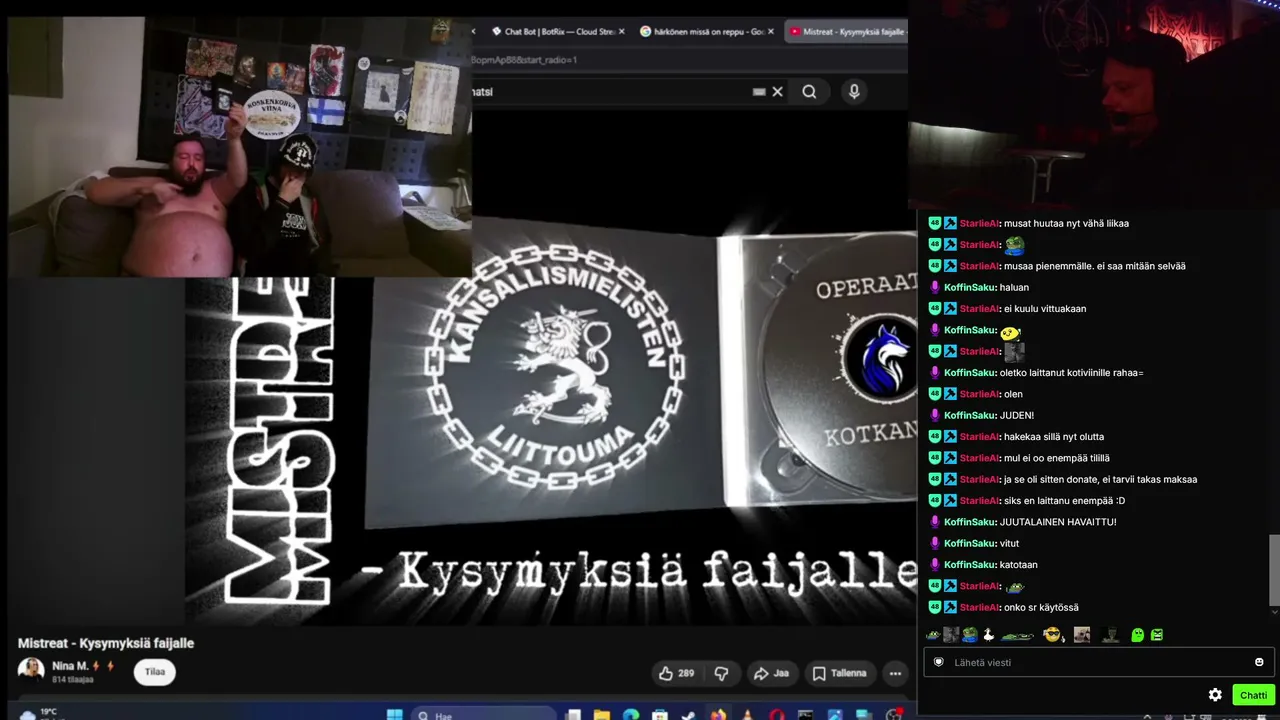Click the Lähetä viesti chat input
The image size is (1280, 720).
1097,662
